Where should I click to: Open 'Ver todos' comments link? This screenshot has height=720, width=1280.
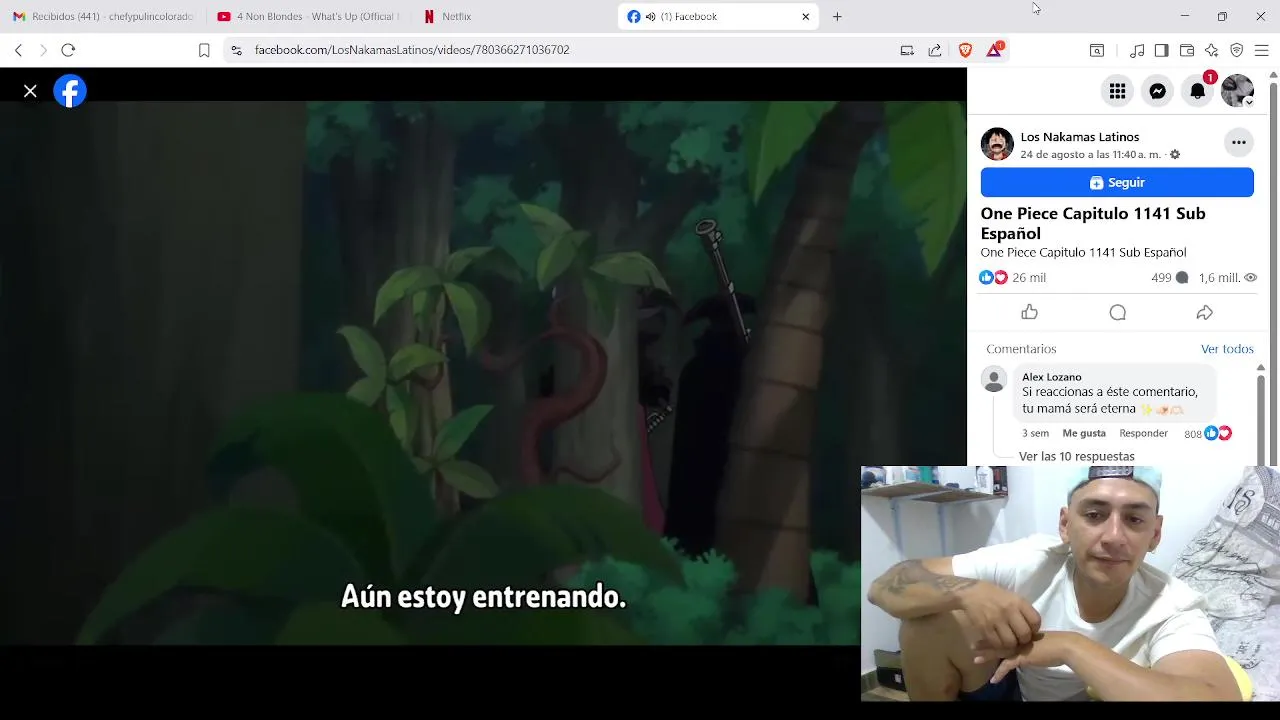1227,348
